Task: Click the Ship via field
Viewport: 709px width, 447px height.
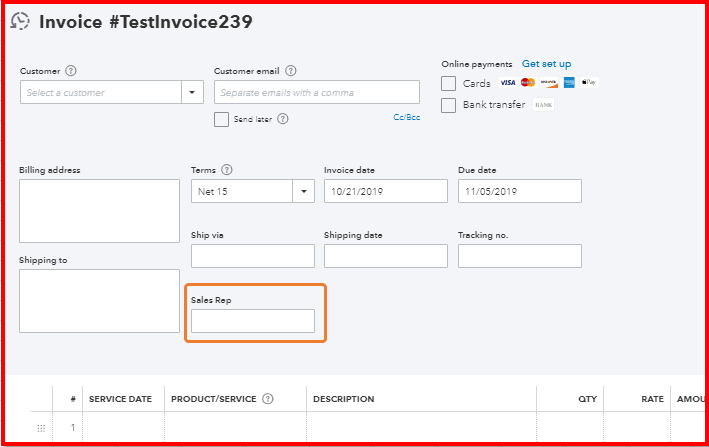Action: tap(253, 256)
